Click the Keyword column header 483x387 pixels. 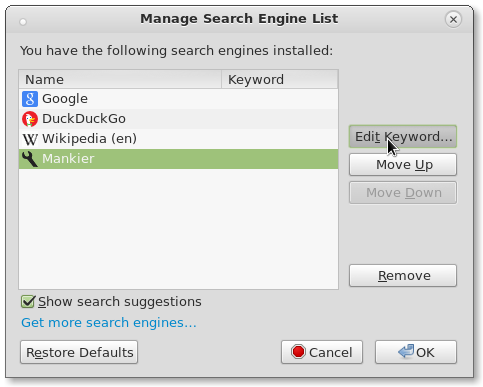coord(280,79)
